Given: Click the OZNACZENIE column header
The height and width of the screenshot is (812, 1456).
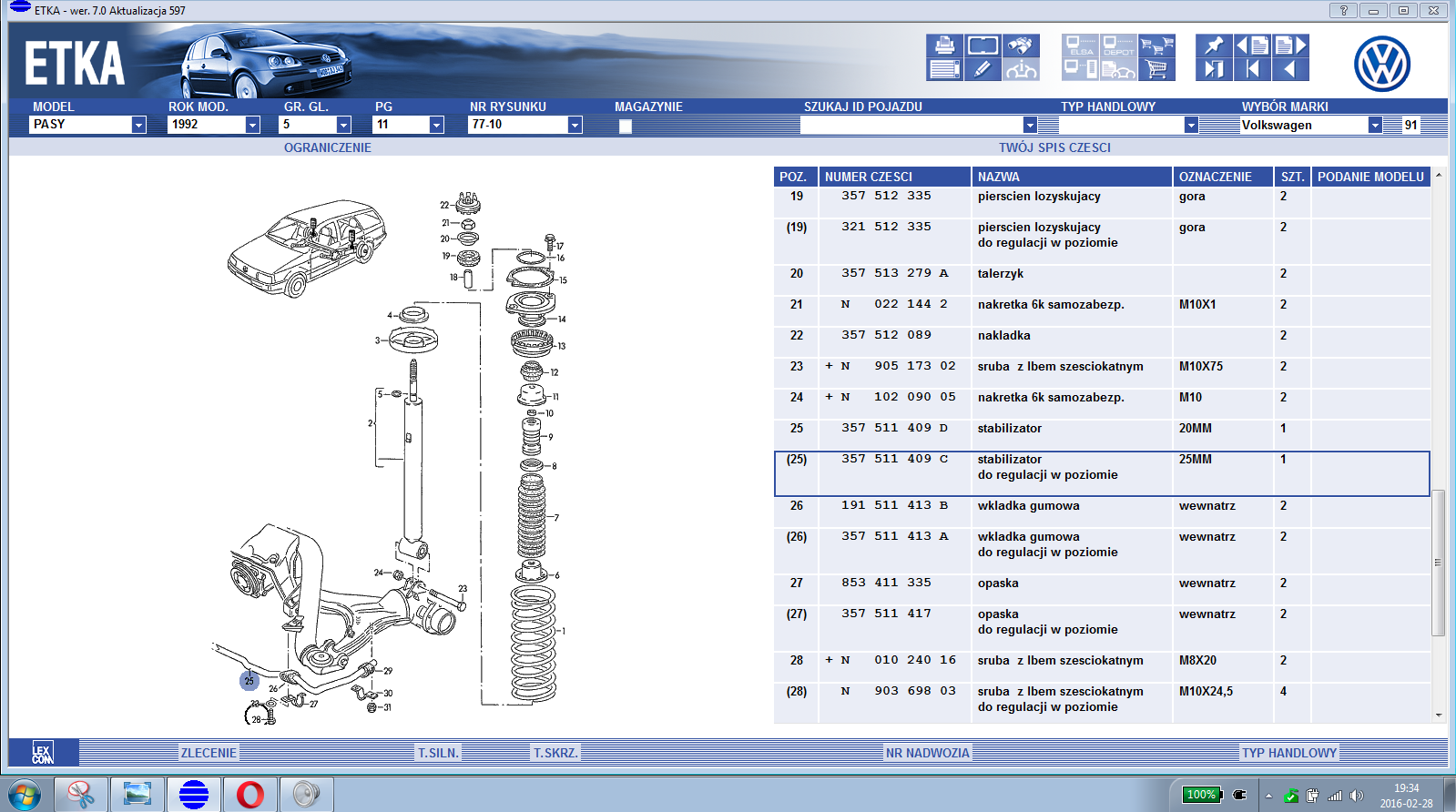Looking at the screenshot, I should [1223, 177].
